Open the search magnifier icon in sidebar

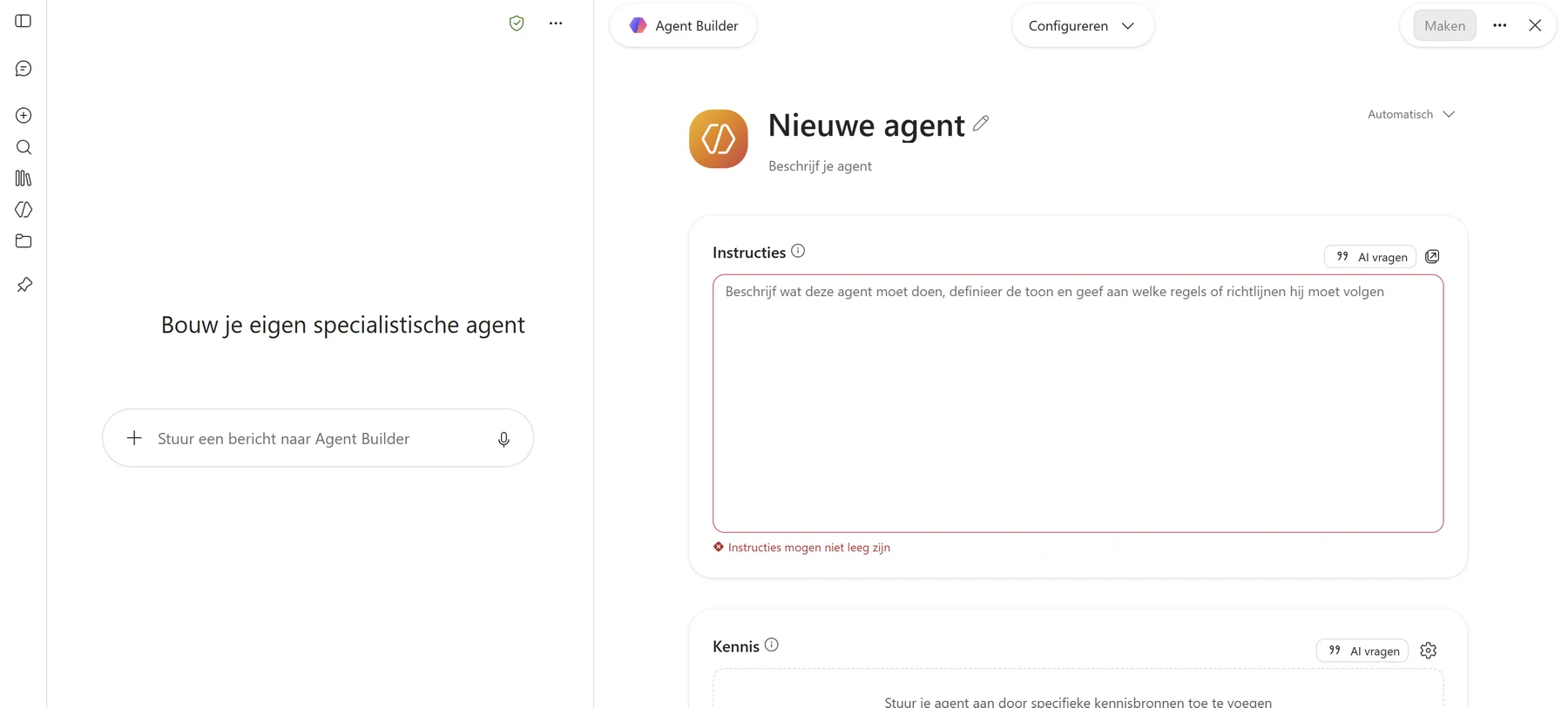pyautogui.click(x=24, y=147)
